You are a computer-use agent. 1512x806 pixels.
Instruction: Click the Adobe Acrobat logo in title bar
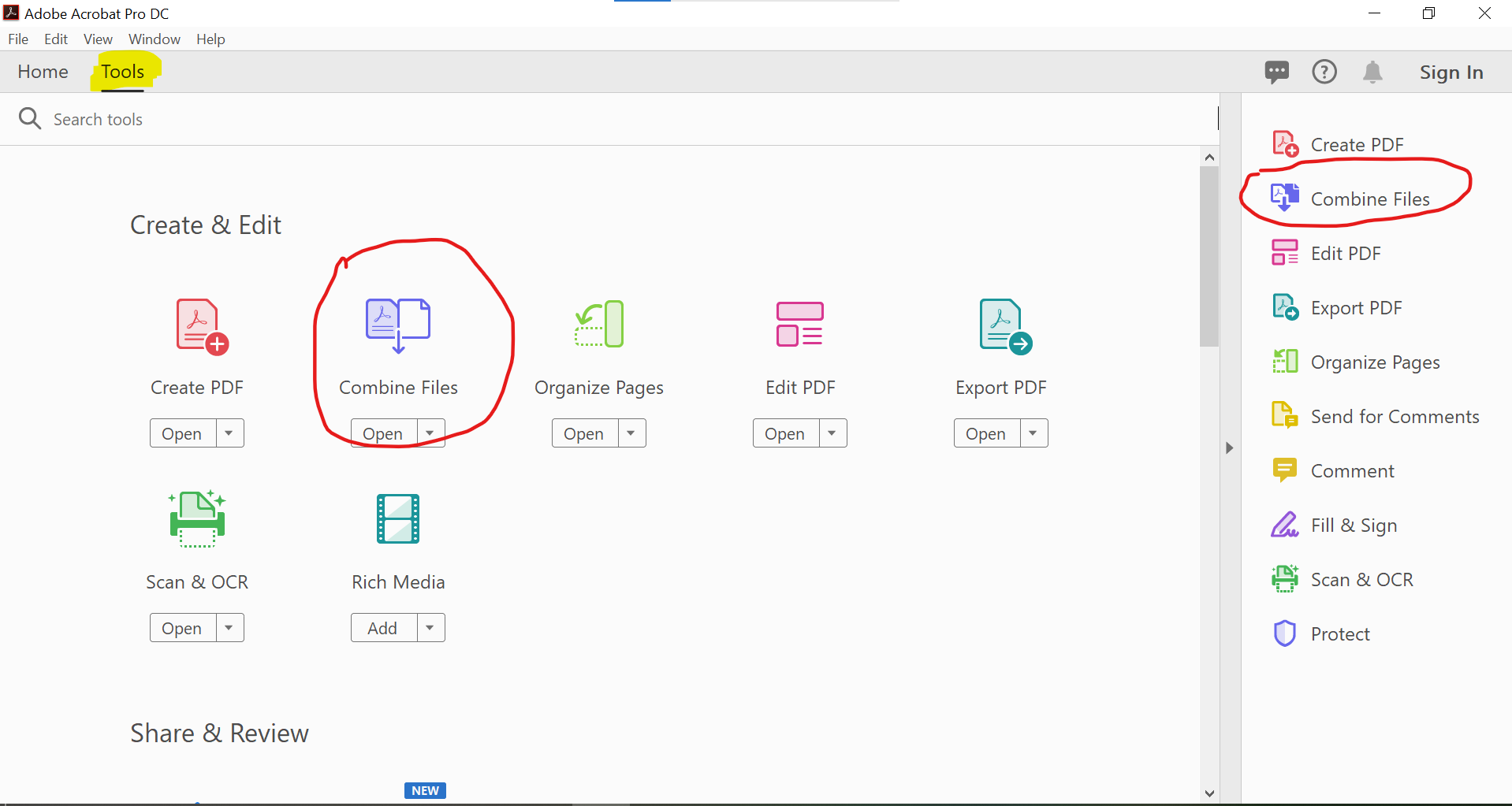(x=11, y=13)
